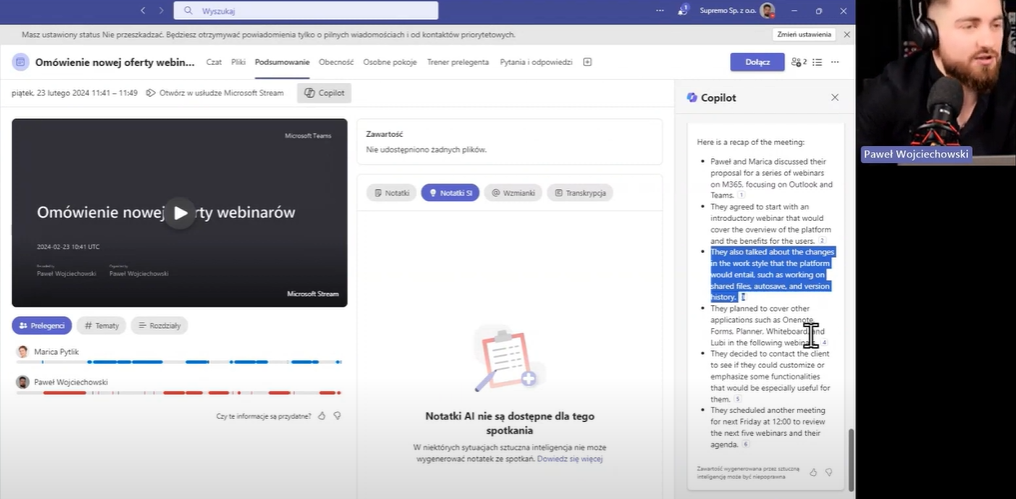Thumbs down the speaker info feedback
The image size is (1016, 499).
tap(338, 416)
